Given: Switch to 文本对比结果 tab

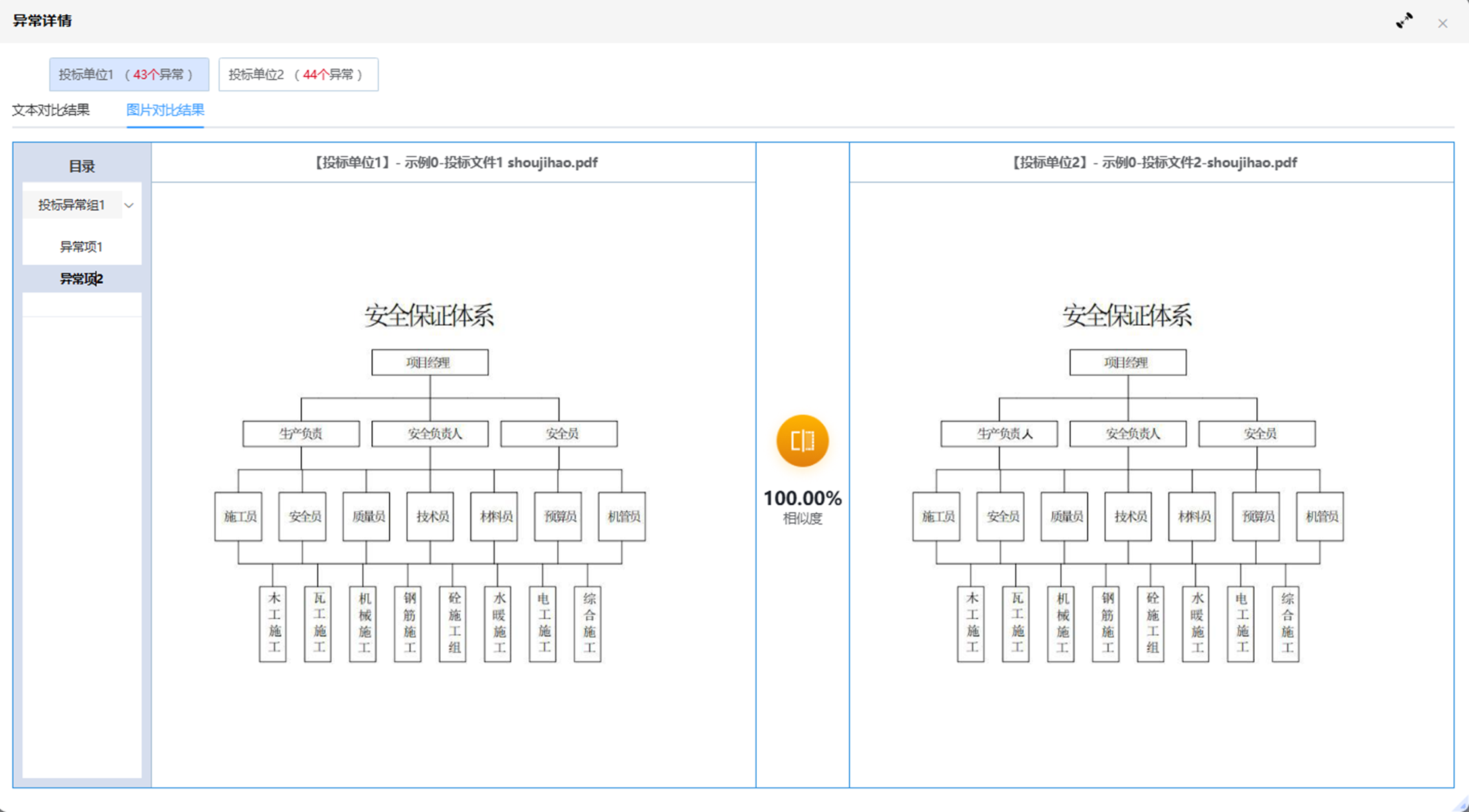Looking at the screenshot, I should (51, 110).
